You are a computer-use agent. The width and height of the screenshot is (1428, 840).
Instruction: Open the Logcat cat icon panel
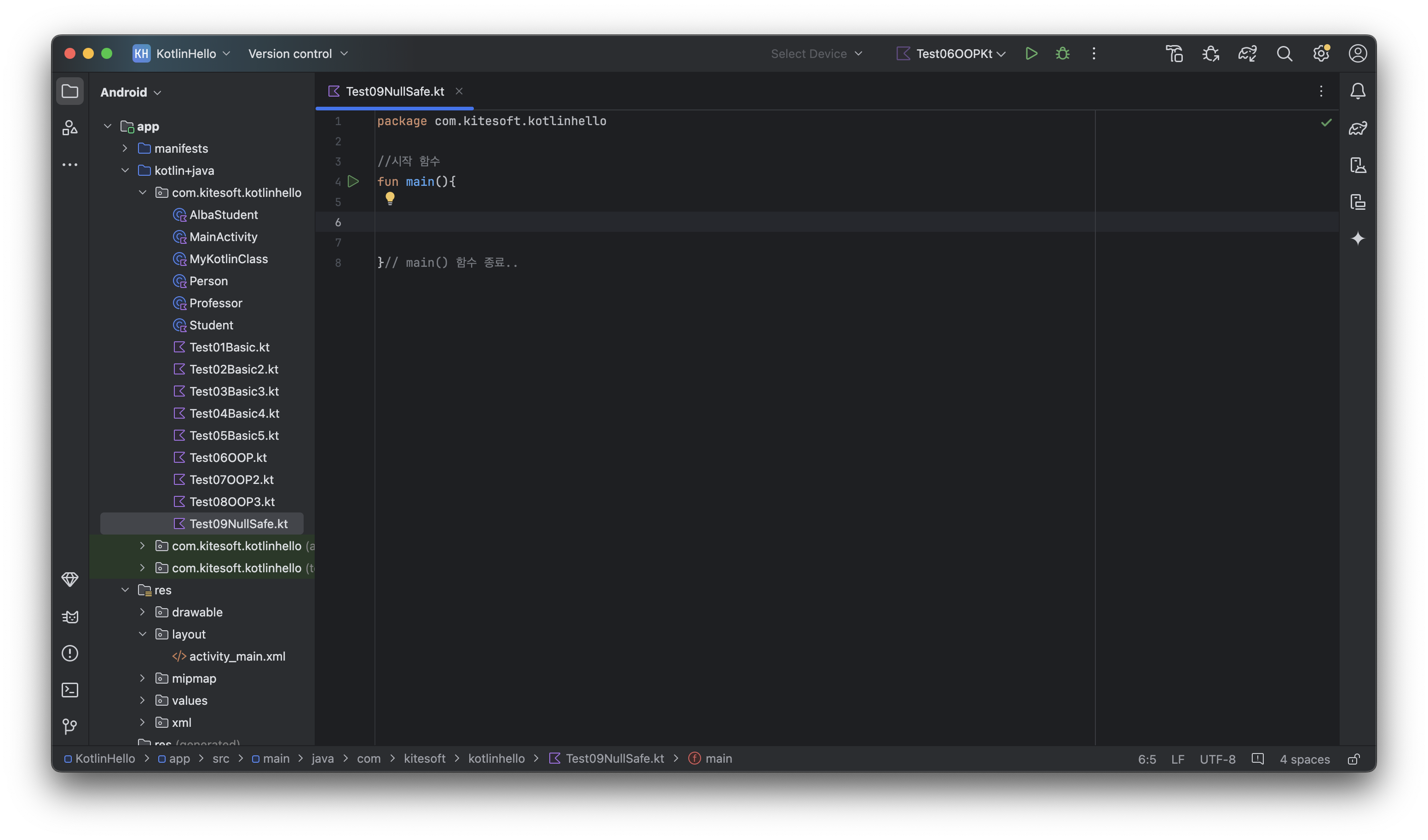[70, 617]
